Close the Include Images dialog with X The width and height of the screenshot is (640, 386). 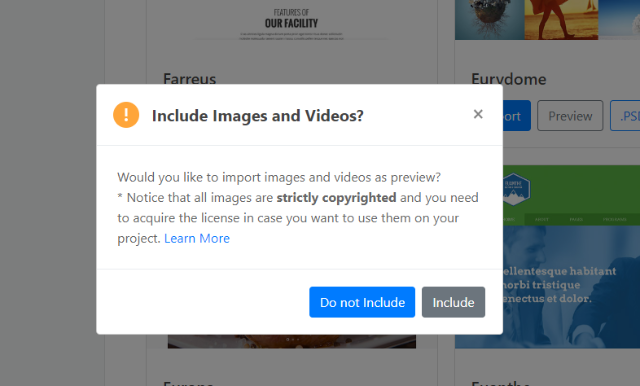point(478,114)
